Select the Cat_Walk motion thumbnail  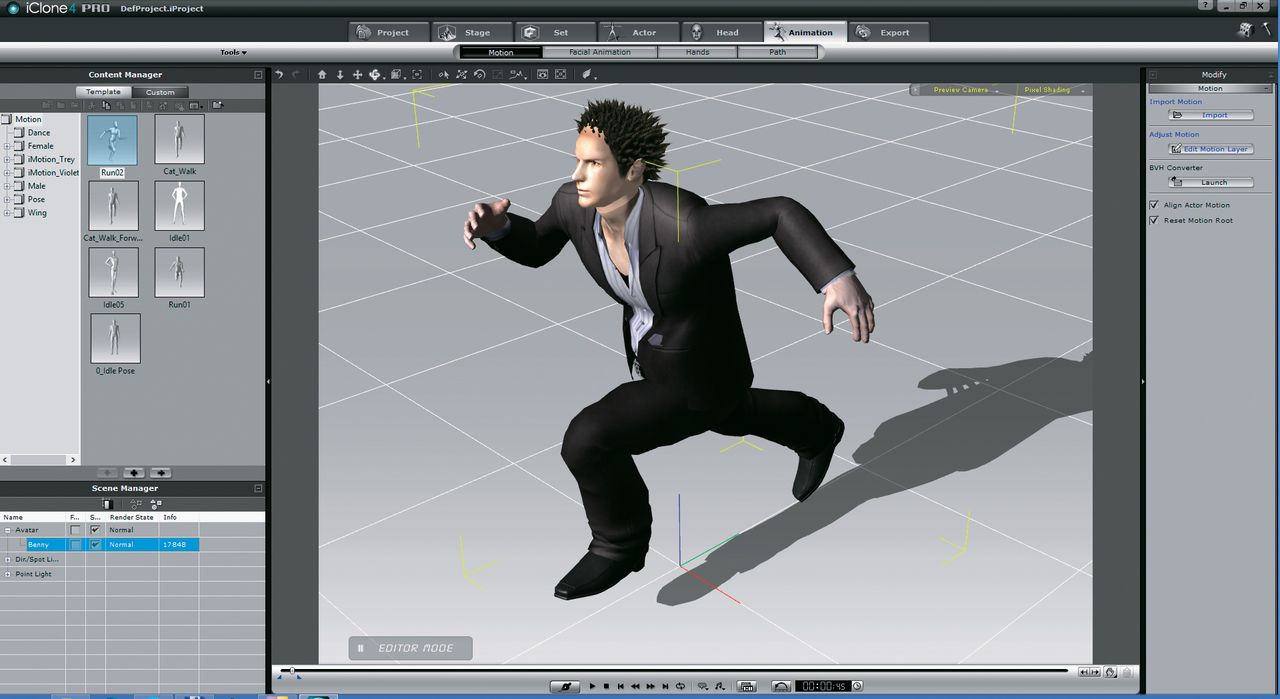[x=180, y=139]
